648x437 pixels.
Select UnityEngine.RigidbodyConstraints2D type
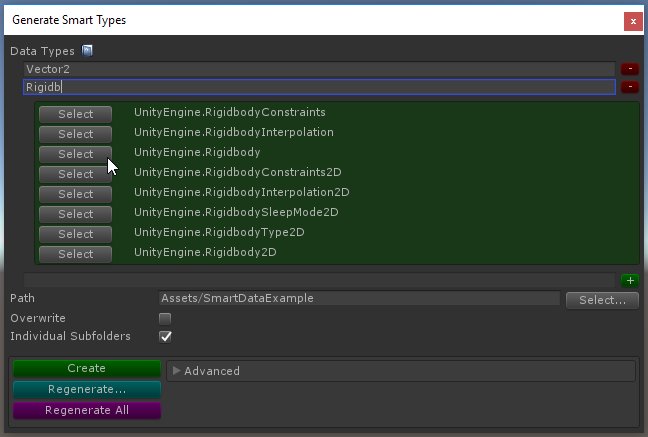click(76, 174)
